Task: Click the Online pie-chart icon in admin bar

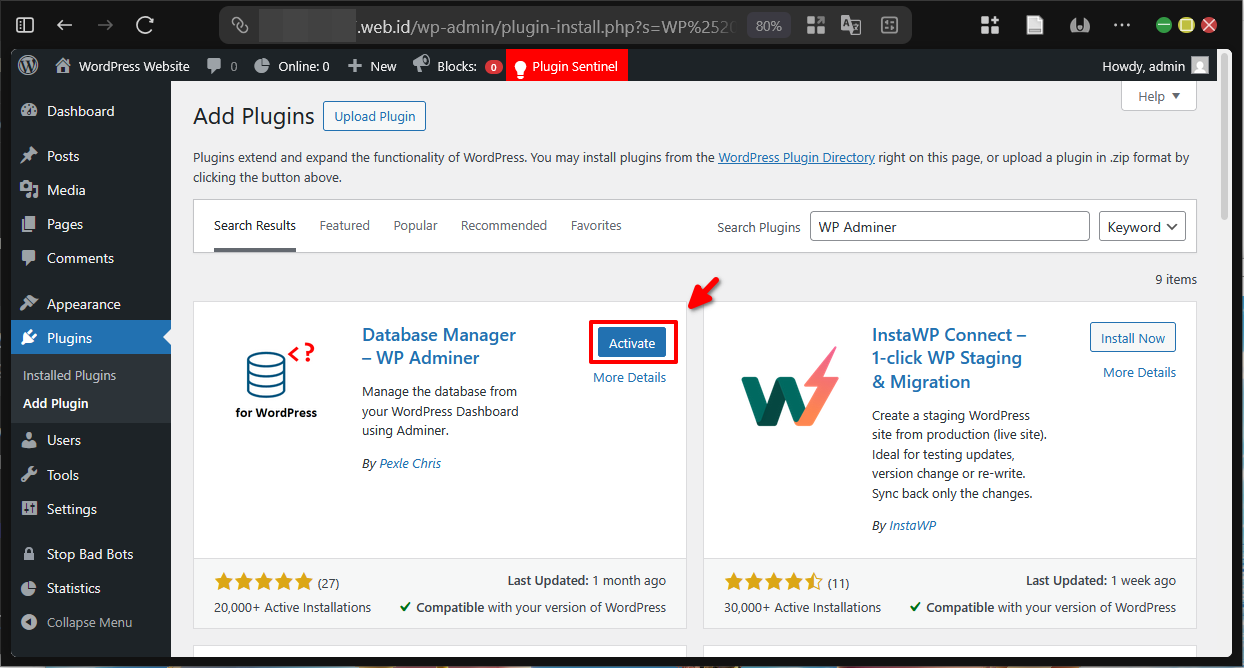Action: 261,65
